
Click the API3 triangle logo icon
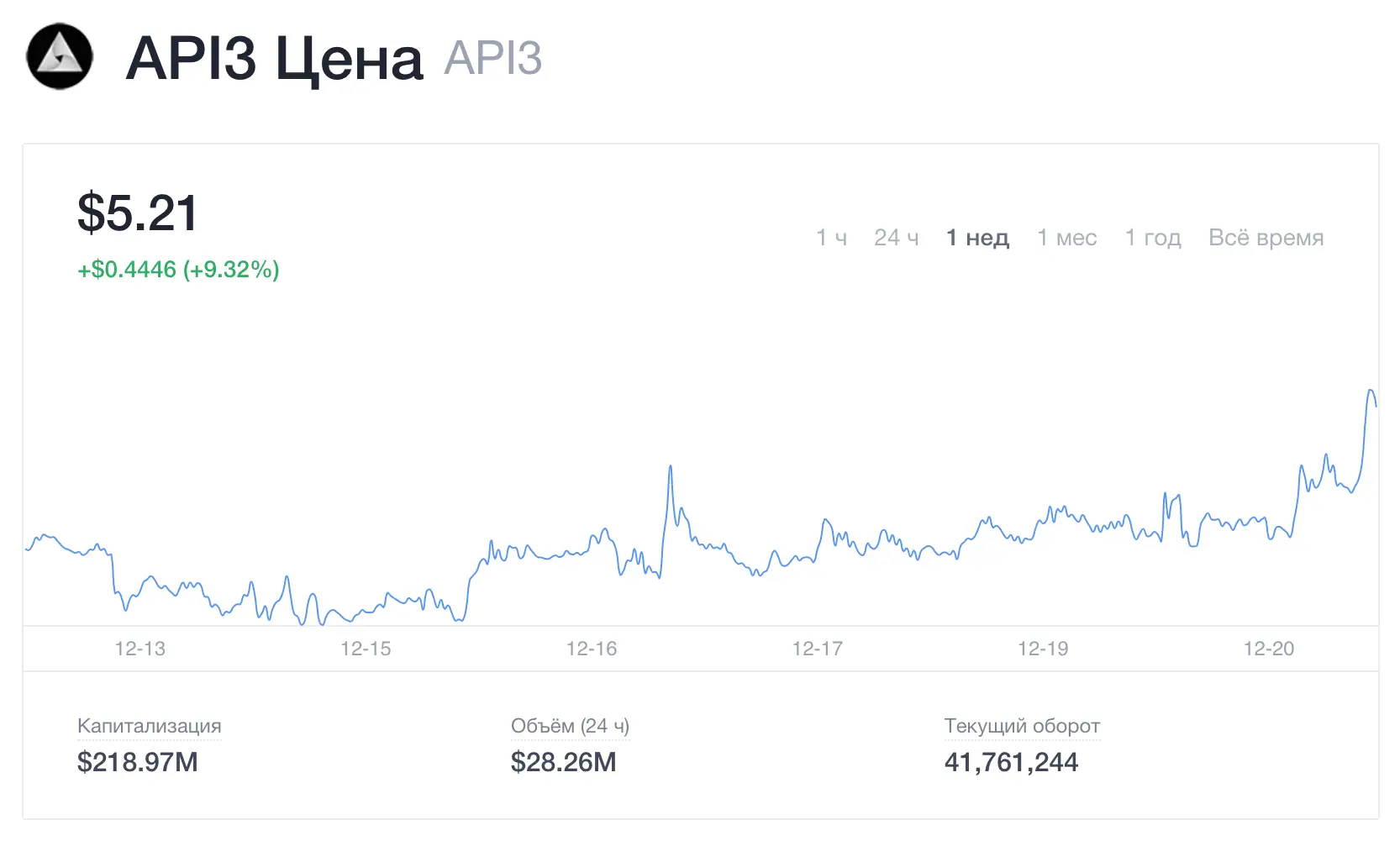60,57
